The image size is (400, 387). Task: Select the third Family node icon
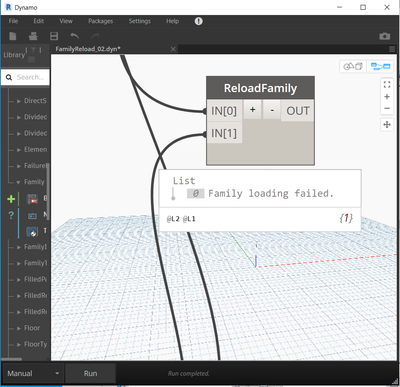tap(32, 231)
